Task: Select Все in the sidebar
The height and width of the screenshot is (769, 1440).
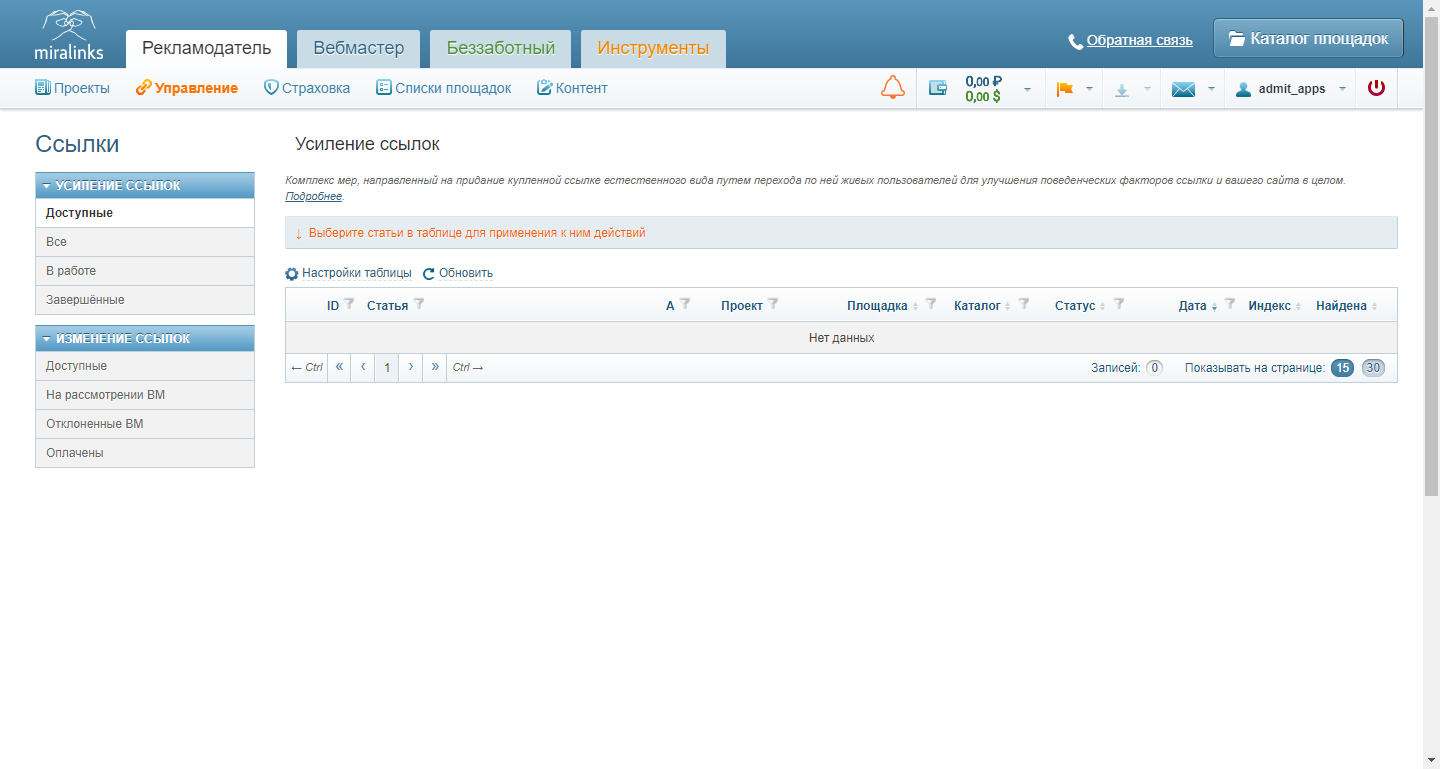Action: tap(145, 242)
